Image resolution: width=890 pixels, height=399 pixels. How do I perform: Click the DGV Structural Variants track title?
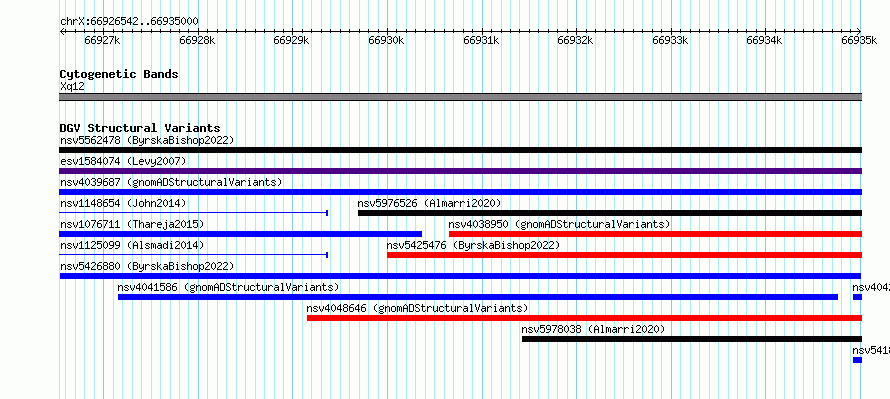coord(140,128)
